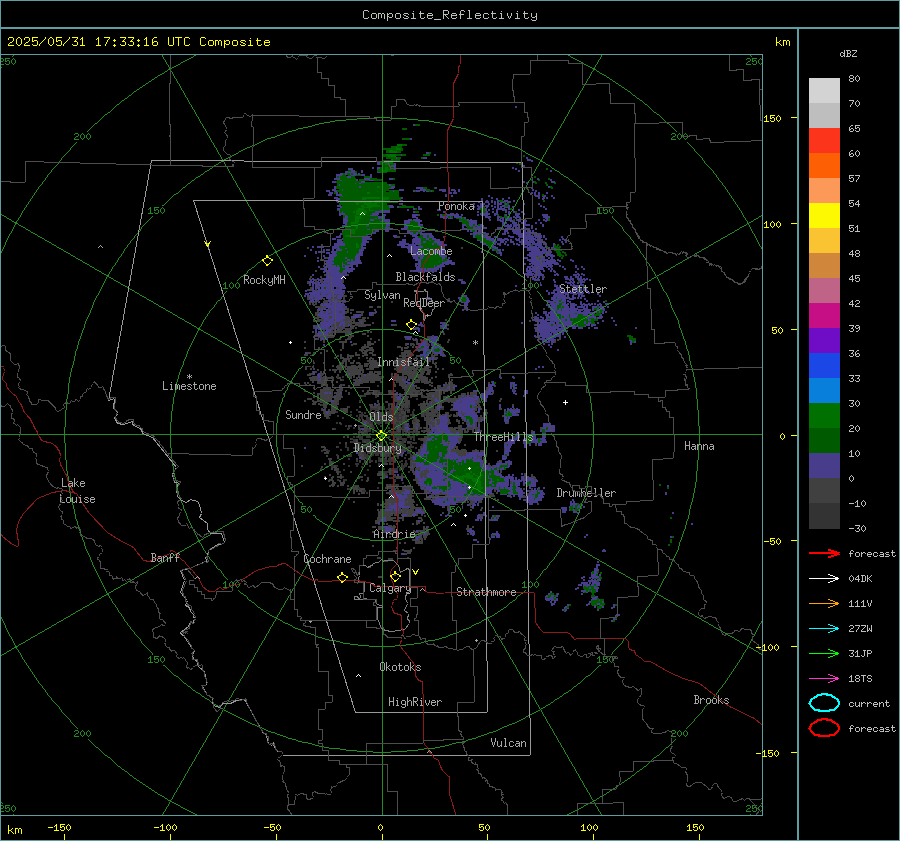Click the RockyMH label

pyautogui.click(x=264, y=280)
